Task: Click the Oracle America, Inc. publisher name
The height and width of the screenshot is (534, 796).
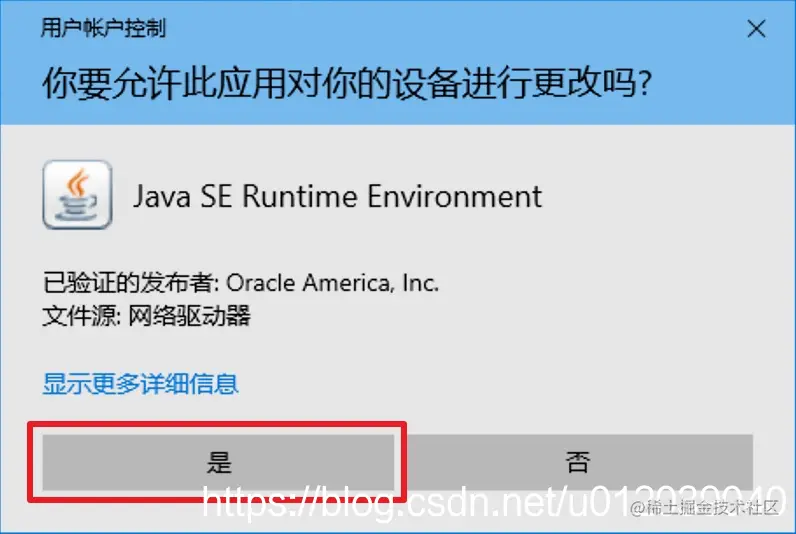Action: click(333, 283)
